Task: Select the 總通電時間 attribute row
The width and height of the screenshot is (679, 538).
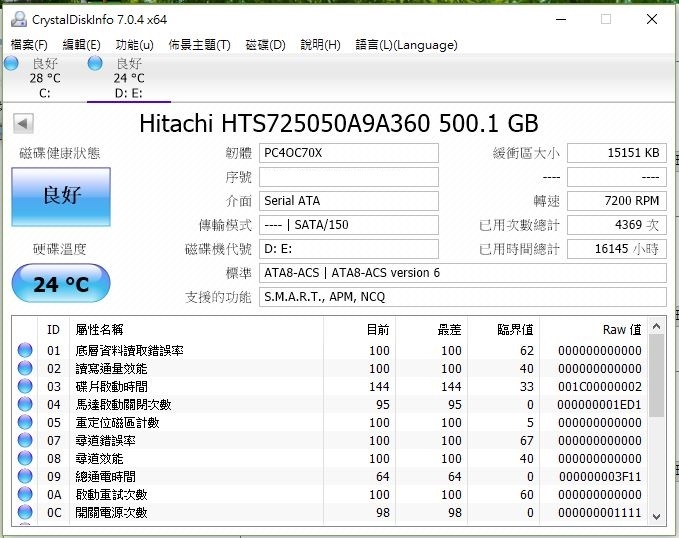Action: (330, 476)
